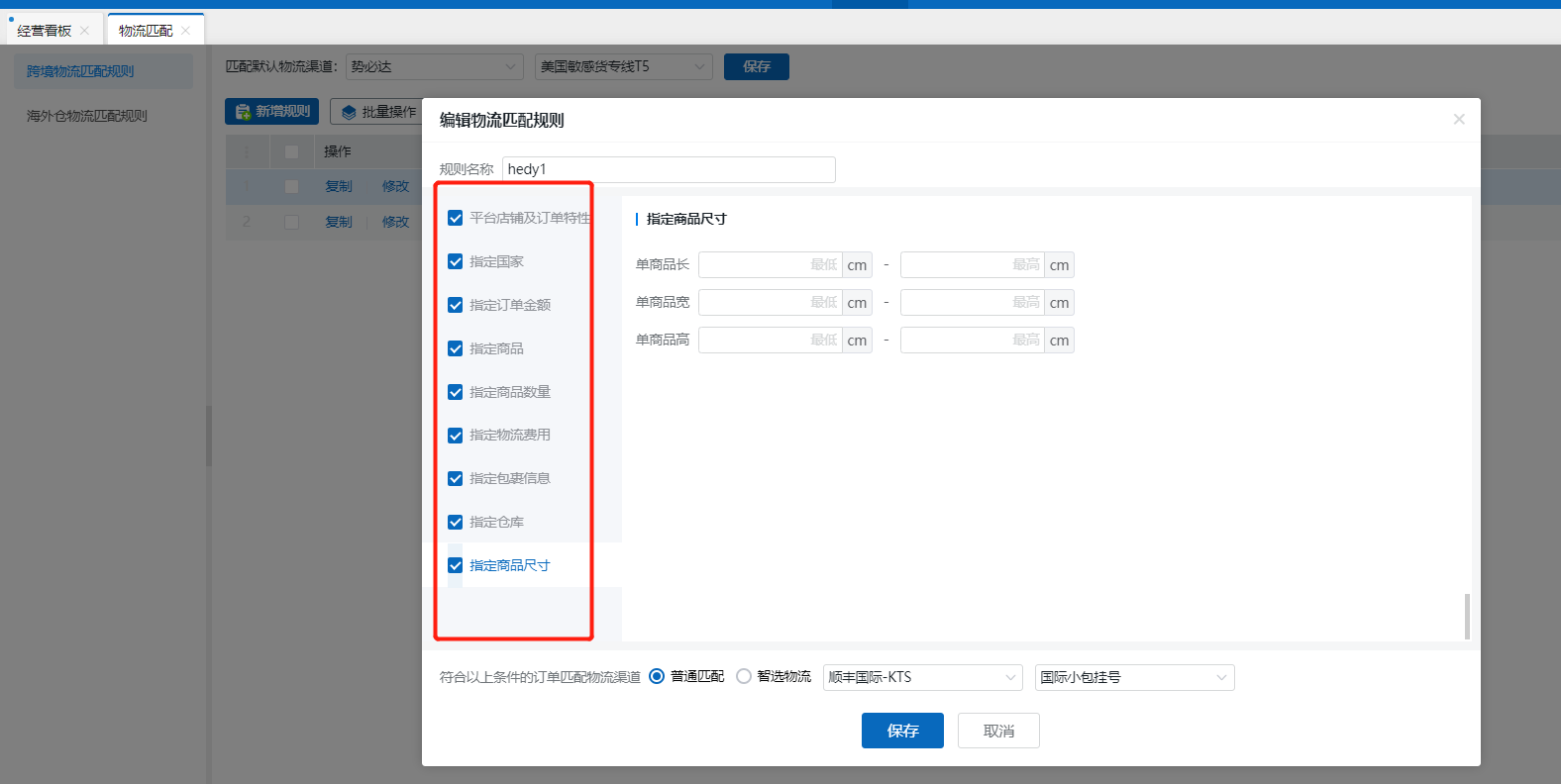Click the top 保存 button beside the channel dropdowns
The width and height of the screenshot is (1561, 784).
point(757,66)
